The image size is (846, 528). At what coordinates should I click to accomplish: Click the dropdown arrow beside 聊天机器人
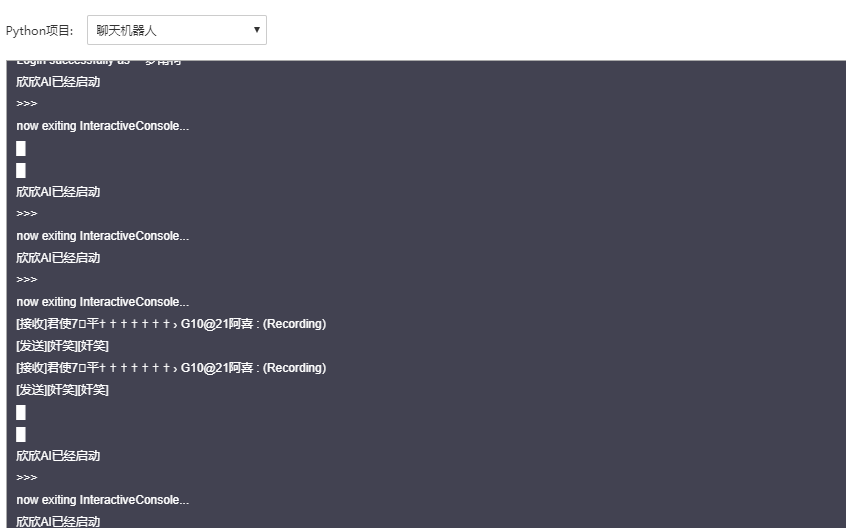tap(257, 30)
